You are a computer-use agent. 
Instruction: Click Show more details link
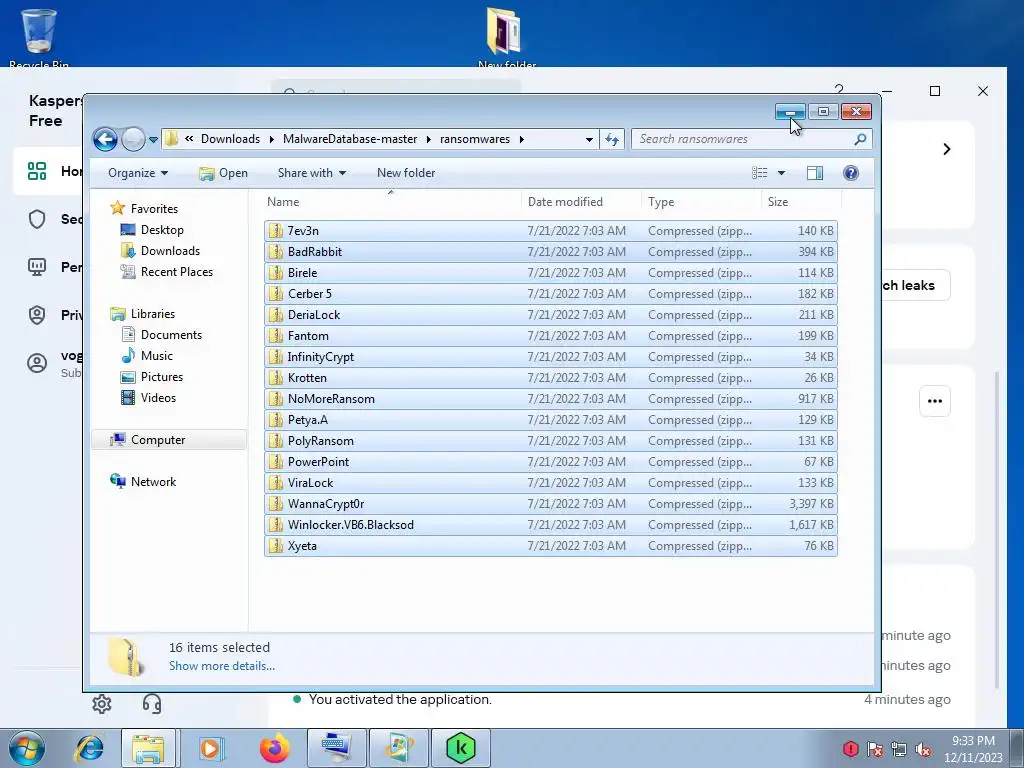[222, 666]
